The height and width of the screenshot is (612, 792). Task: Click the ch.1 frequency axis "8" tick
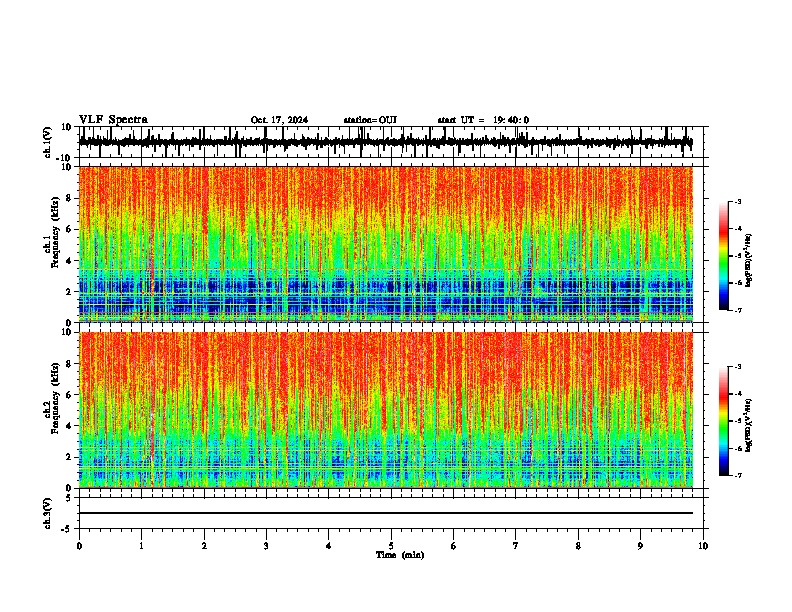tap(69, 198)
